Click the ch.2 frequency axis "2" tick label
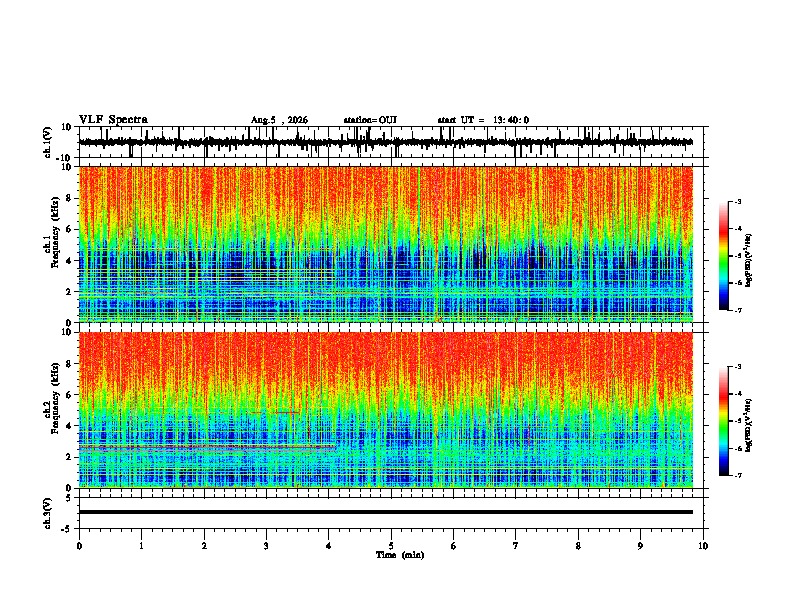Viewport: 792px width, 612px height. click(x=70, y=457)
